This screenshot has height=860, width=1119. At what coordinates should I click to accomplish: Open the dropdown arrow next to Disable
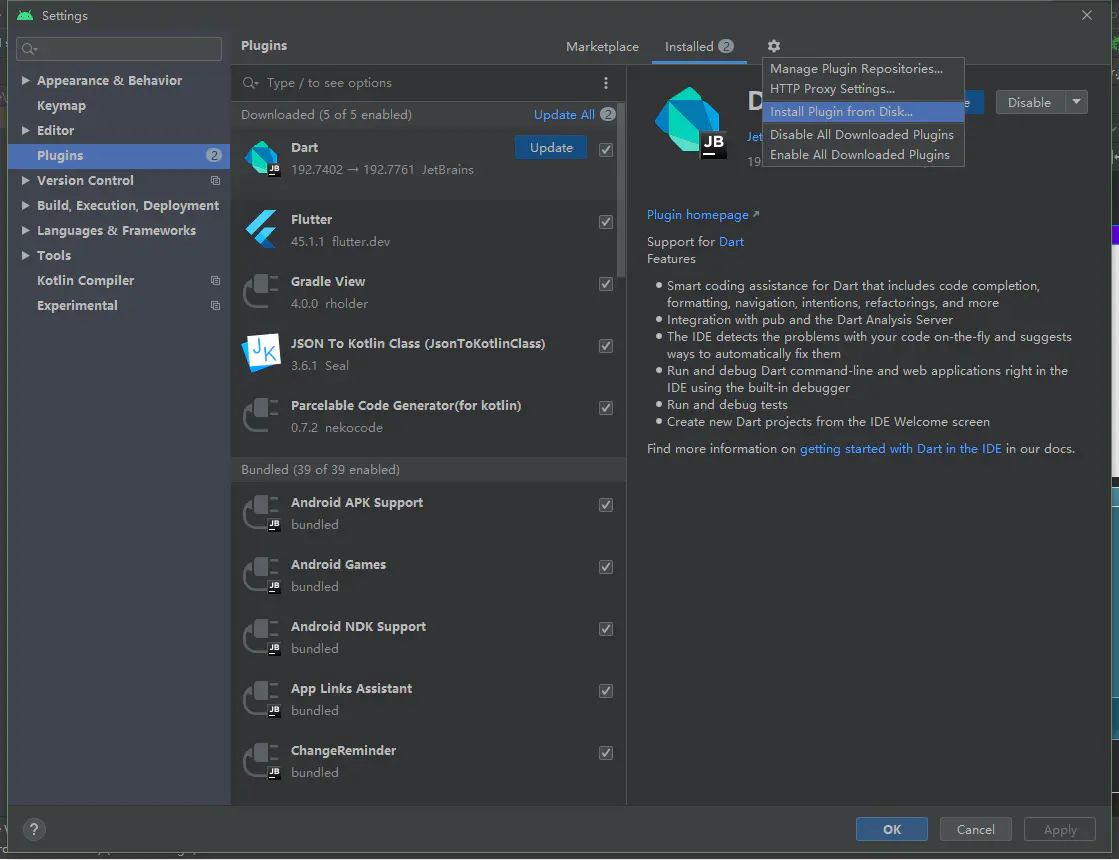click(x=1076, y=102)
